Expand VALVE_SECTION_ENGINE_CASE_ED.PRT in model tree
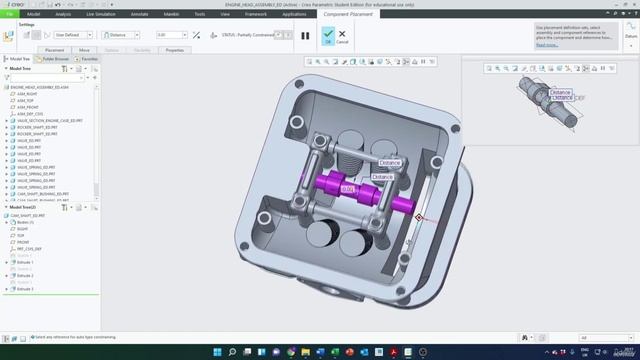640x360 pixels. 7,121
